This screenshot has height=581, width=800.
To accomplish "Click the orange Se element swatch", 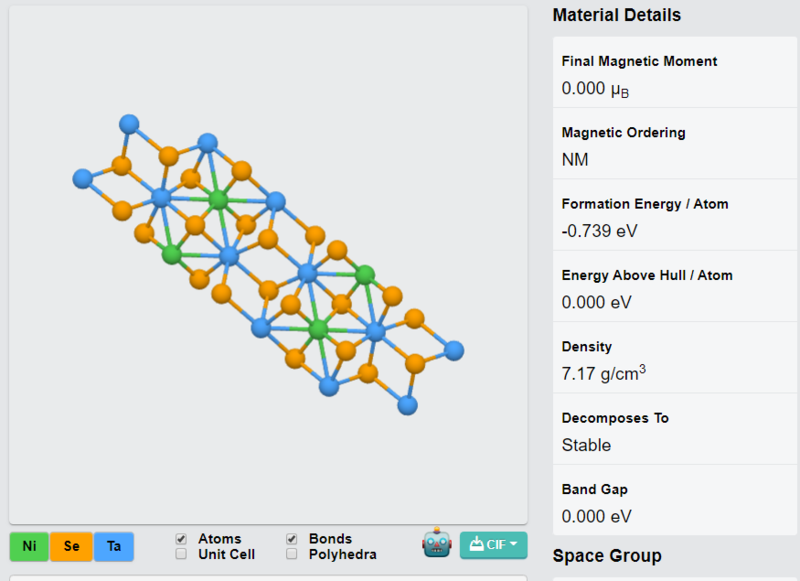I will tap(71, 546).
